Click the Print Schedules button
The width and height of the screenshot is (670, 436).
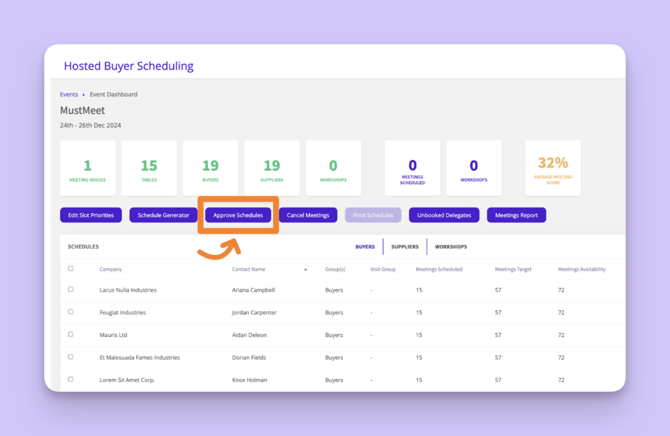373,215
